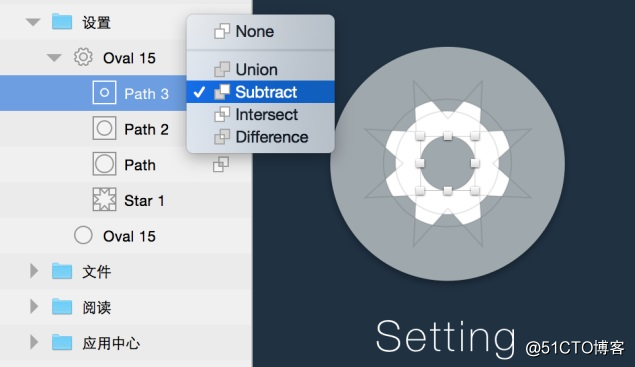Click the Subtract icon in the menu
Screen dimensions: 635x367
(x=222, y=92)
